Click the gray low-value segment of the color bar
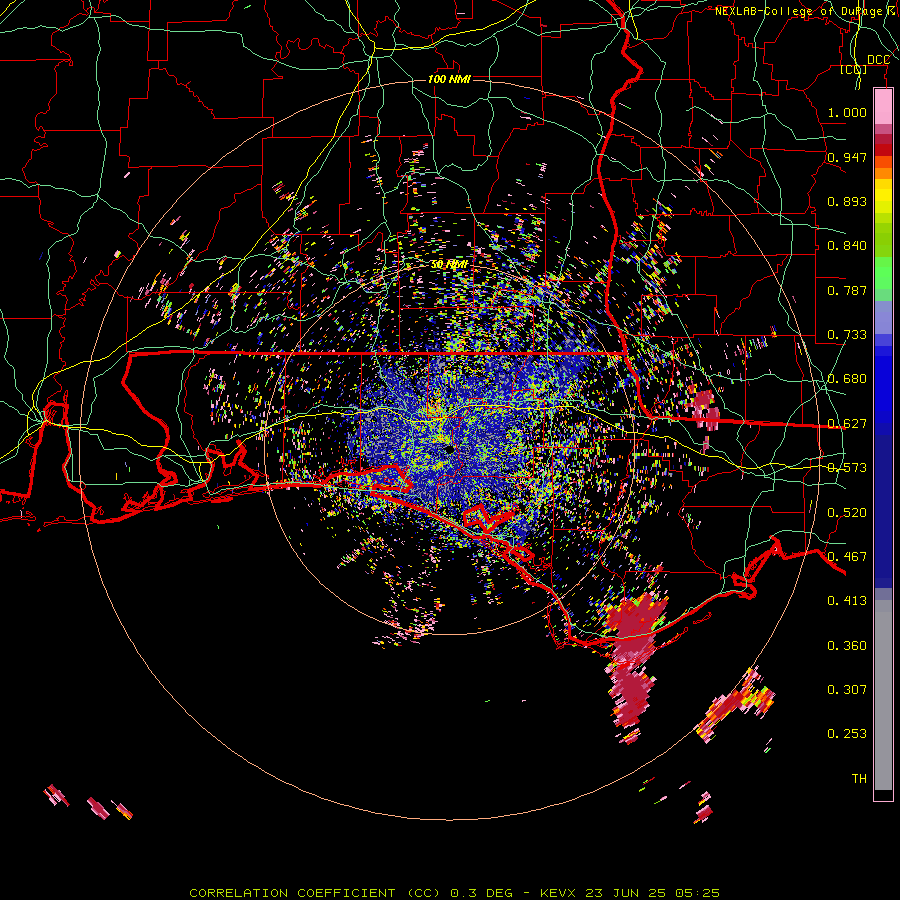Screen dimensions: 900x900 click(x=883, y=695)
